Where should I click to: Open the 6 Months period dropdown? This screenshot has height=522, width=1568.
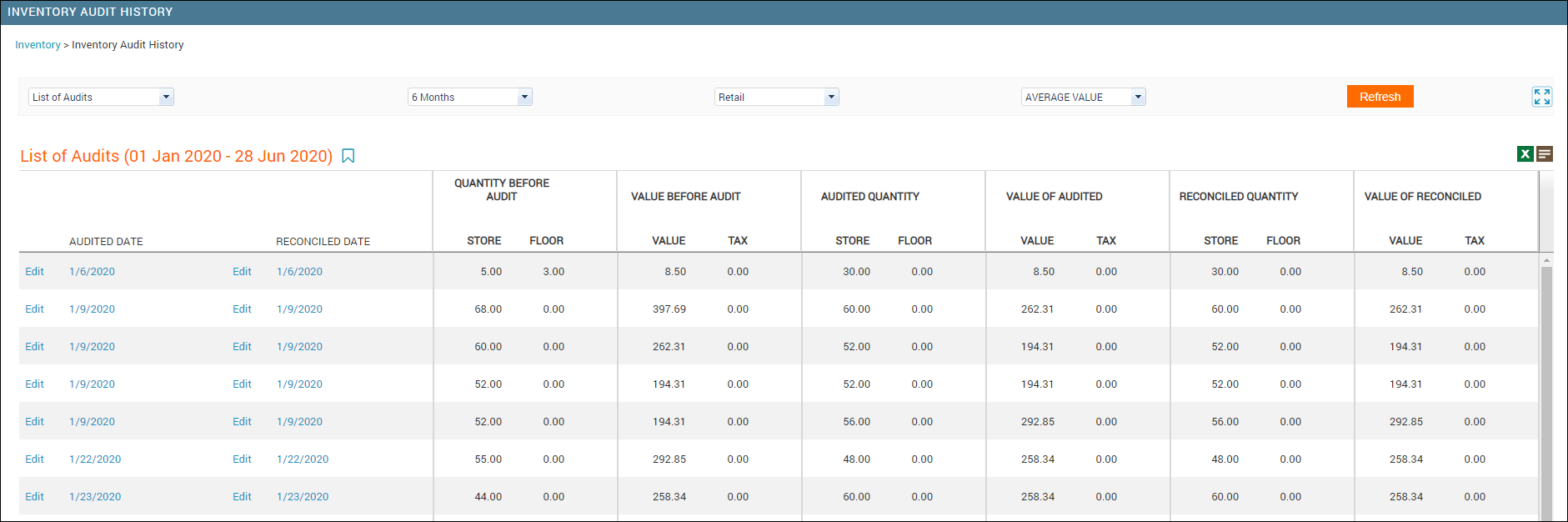[469, 97]
